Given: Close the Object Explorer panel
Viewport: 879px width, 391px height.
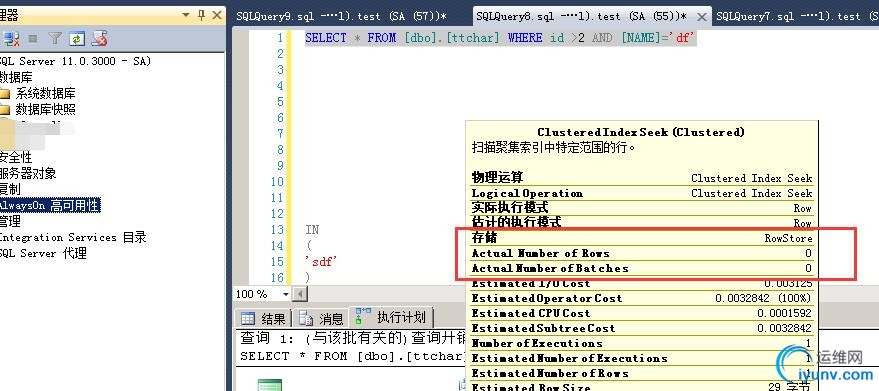Looking at the screenshot, I should pyautogui.click(x=217, y=16).
